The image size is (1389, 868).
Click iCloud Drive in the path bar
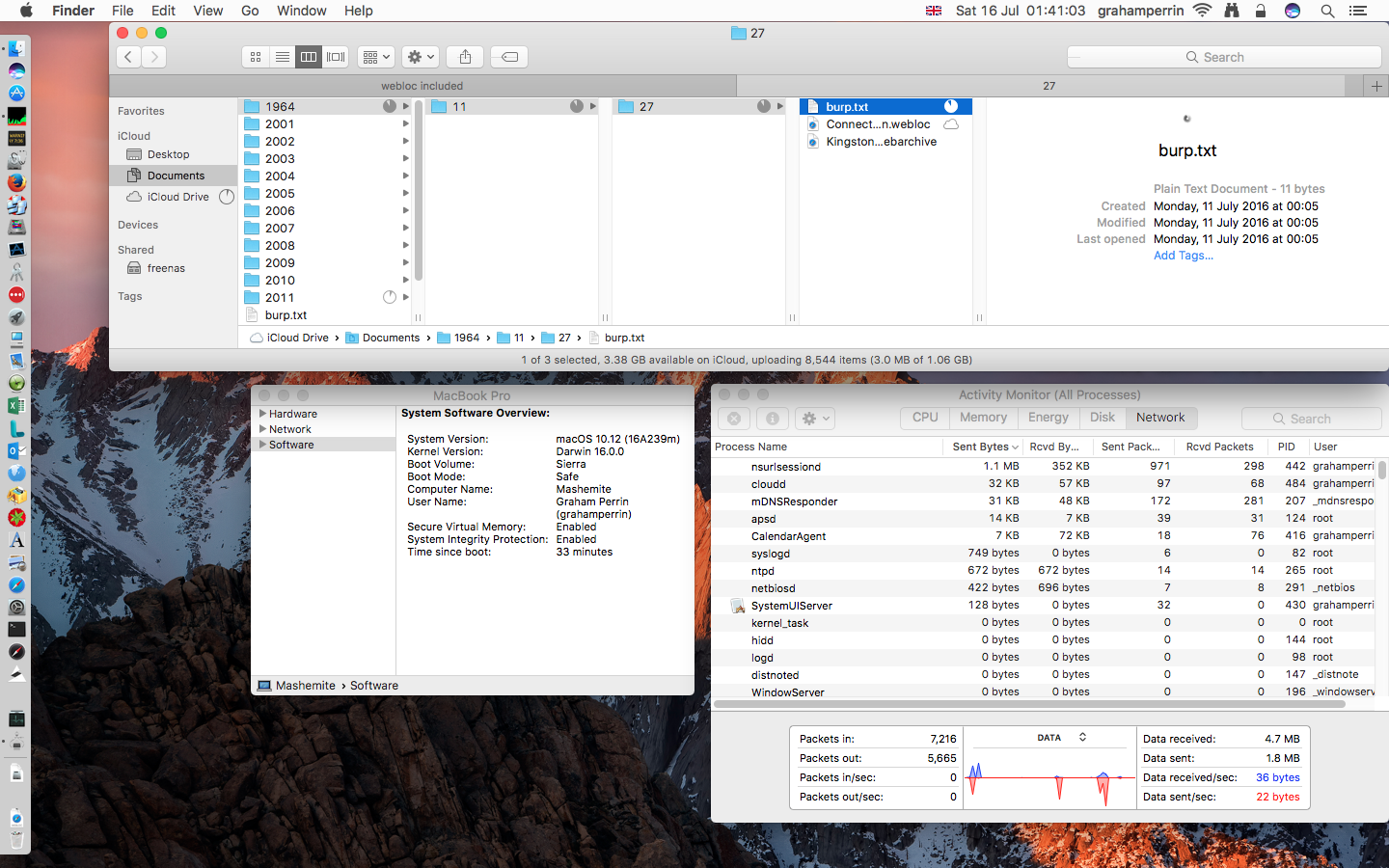click(289, 338)
